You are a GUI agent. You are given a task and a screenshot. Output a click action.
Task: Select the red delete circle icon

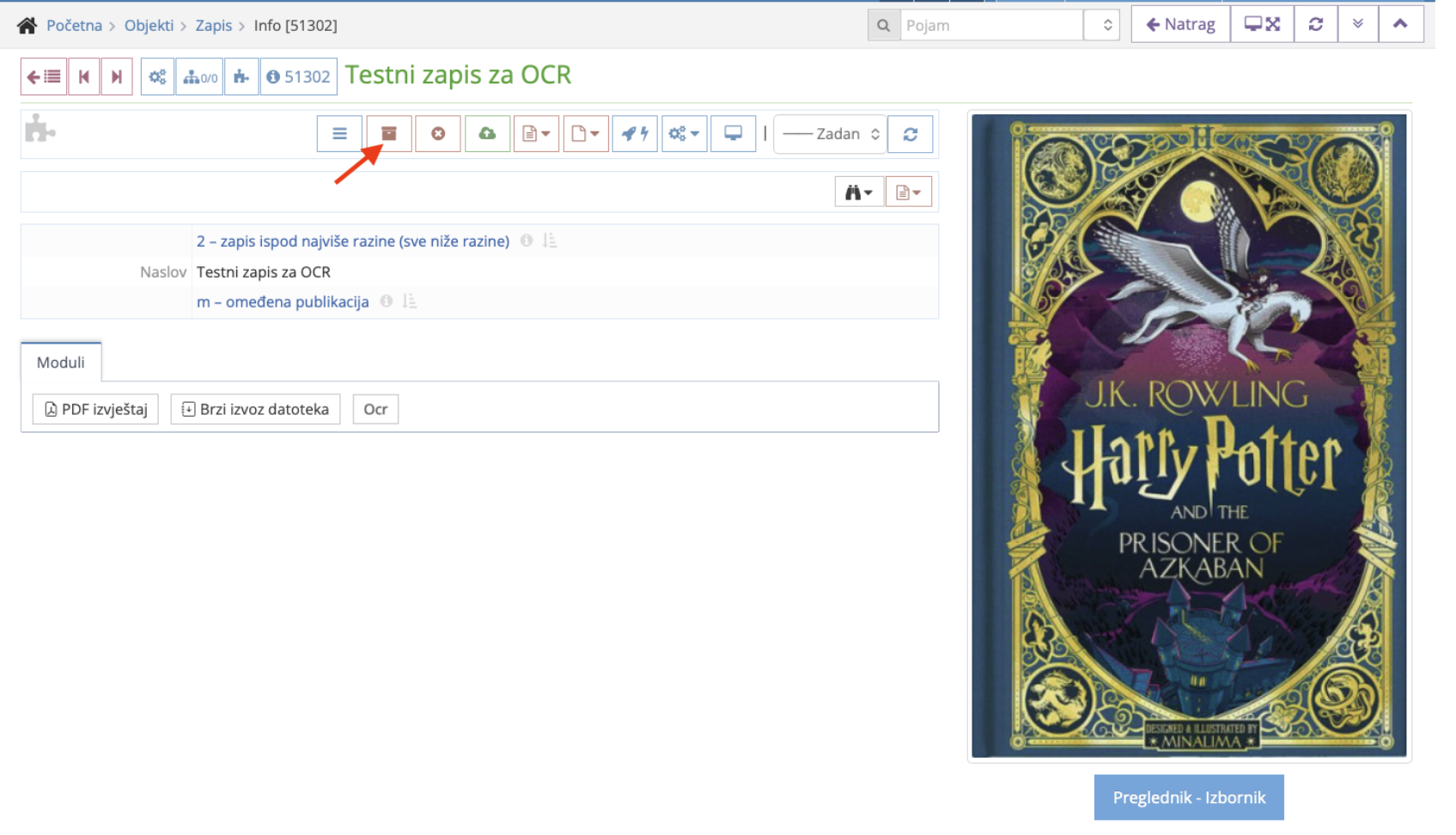click(x=438, y=133)
